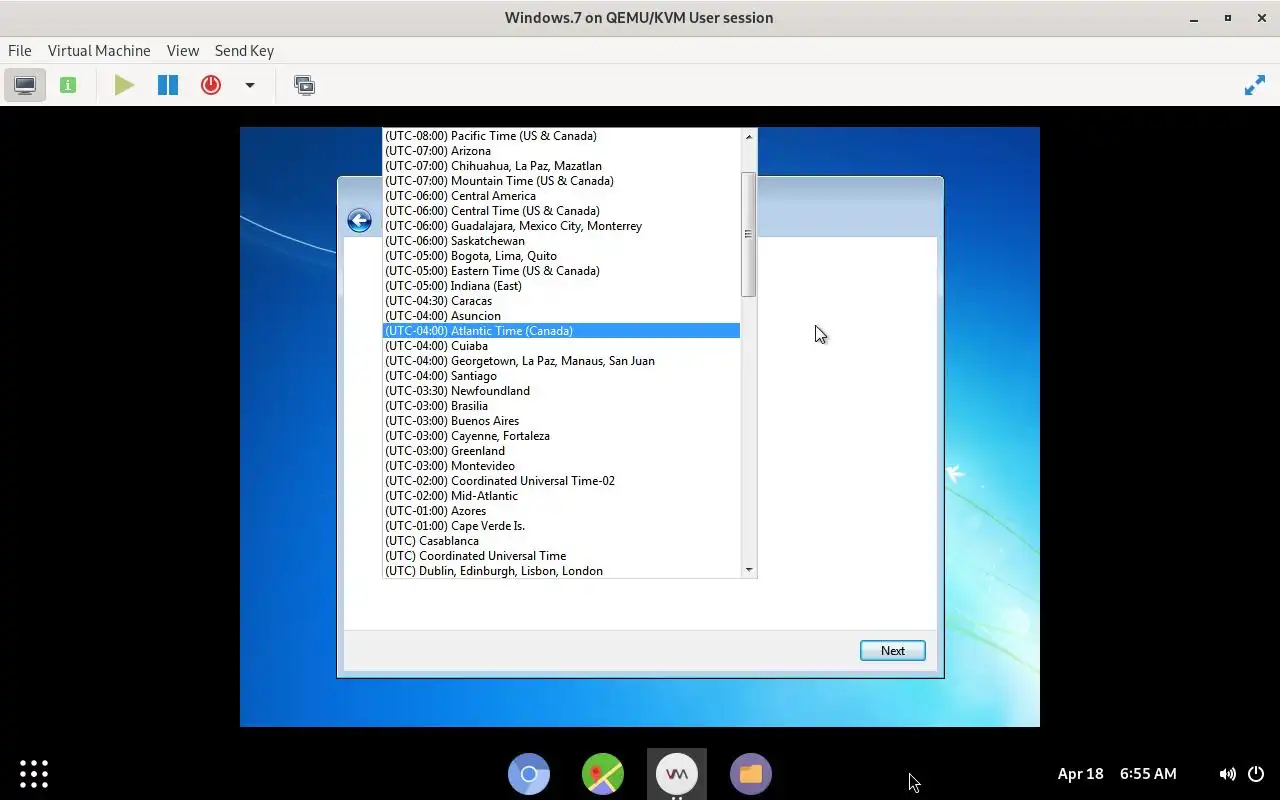Select Pacific Time (US & Canada)
The height and width of the screenshot is (800, 1280).
click(561, 135)
